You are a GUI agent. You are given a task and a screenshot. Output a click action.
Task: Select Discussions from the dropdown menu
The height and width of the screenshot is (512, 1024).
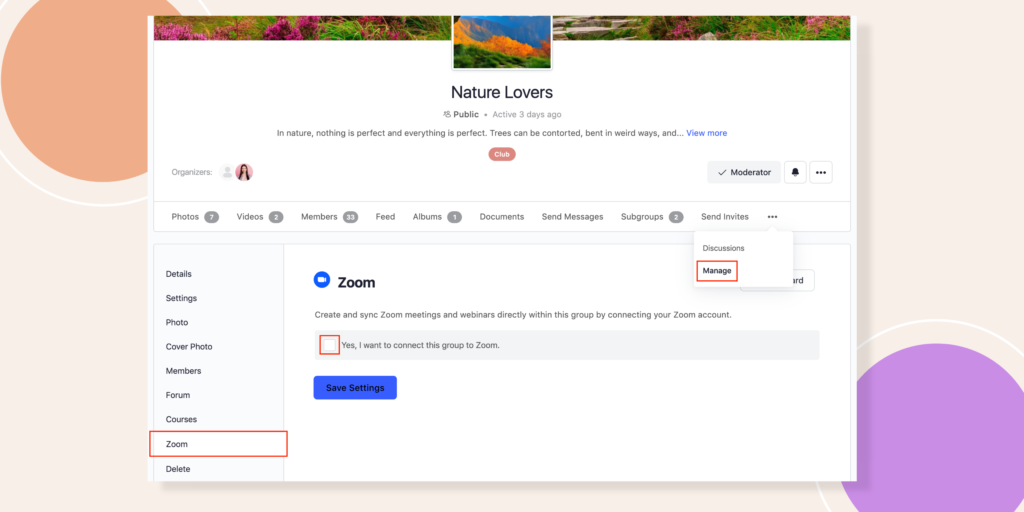pyautogui.click(x=723, y=248)
